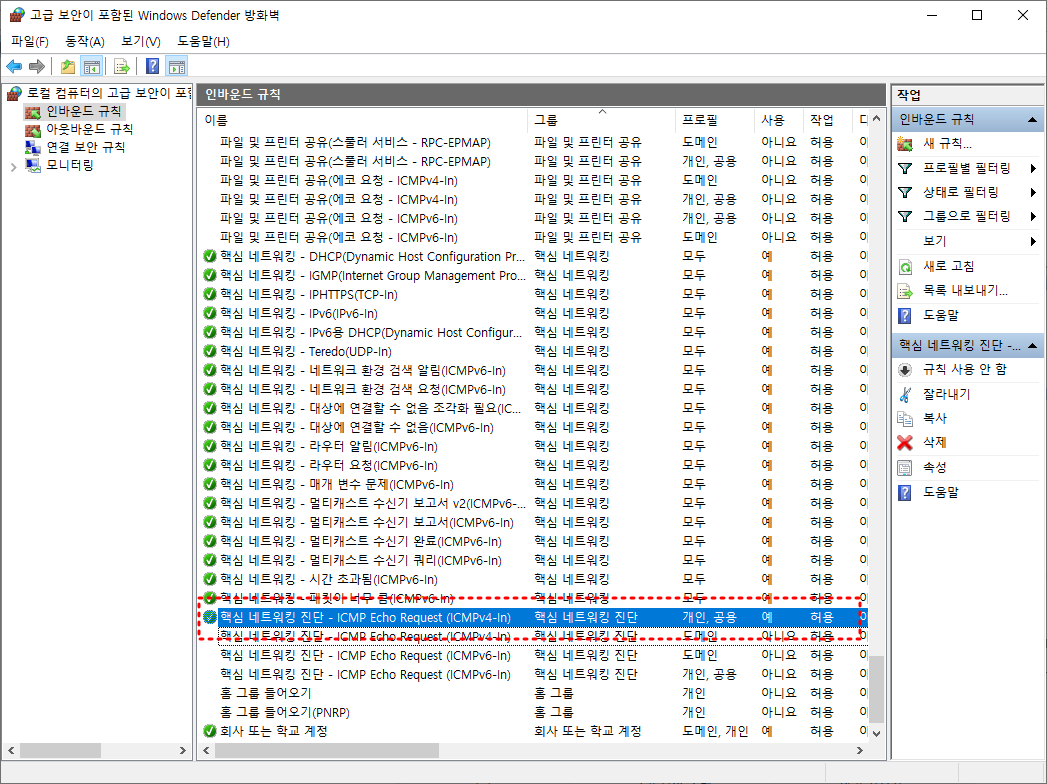Click the firewall icon beside 인바운드 규칙 tree node
The width and height of the screenshot is (1047, 784).
click(33, 111)
